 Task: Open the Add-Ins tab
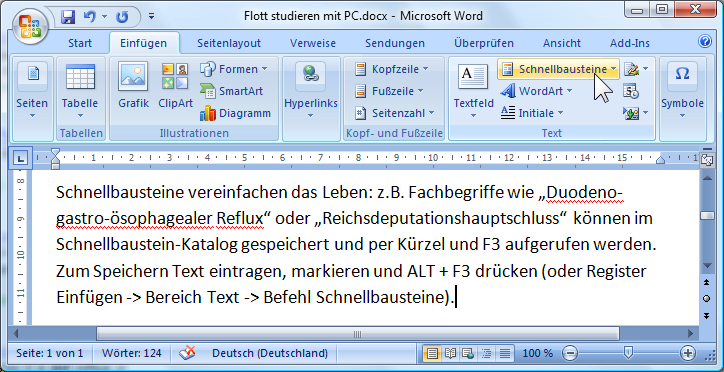630,43
